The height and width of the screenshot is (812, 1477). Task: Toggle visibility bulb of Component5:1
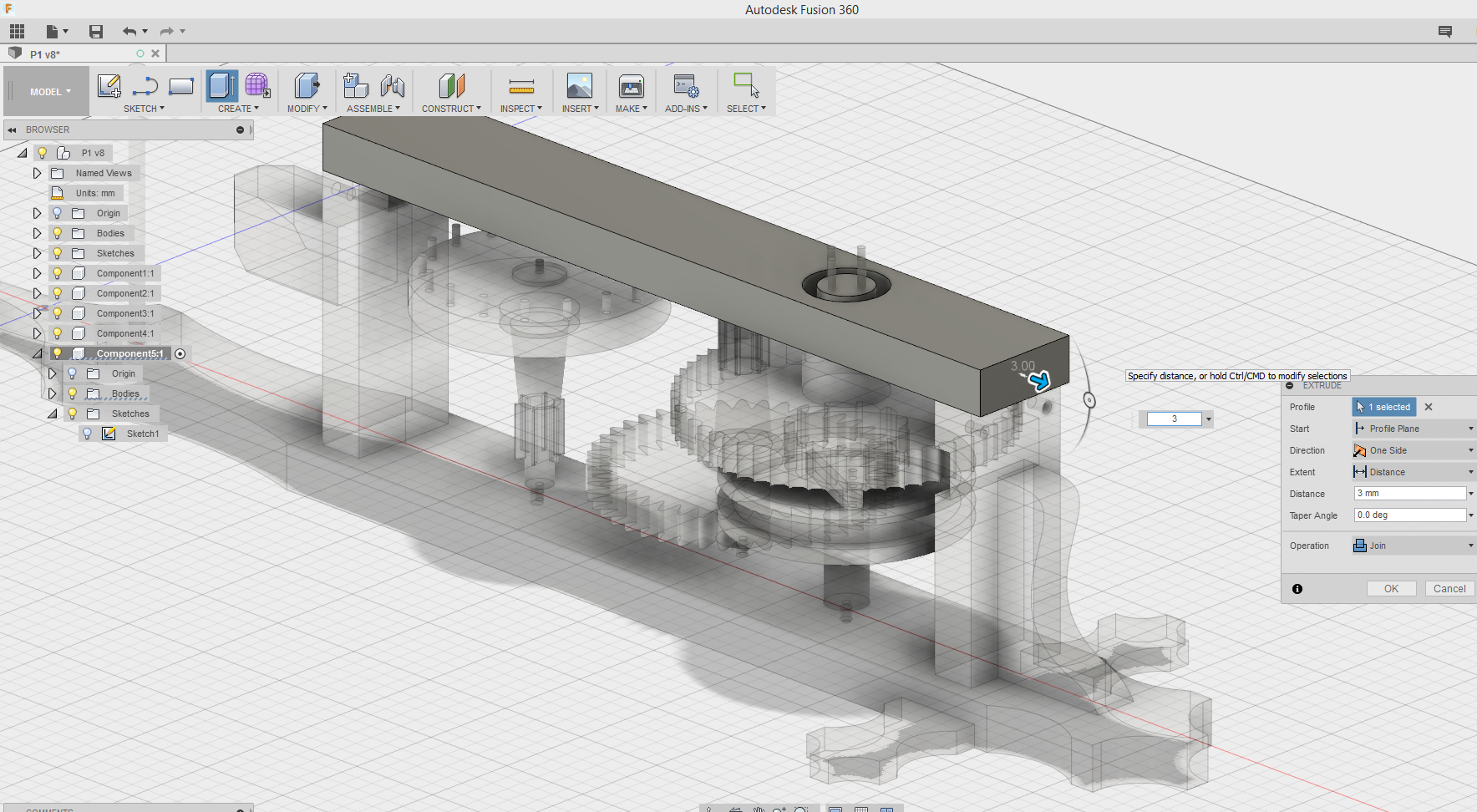57,353
